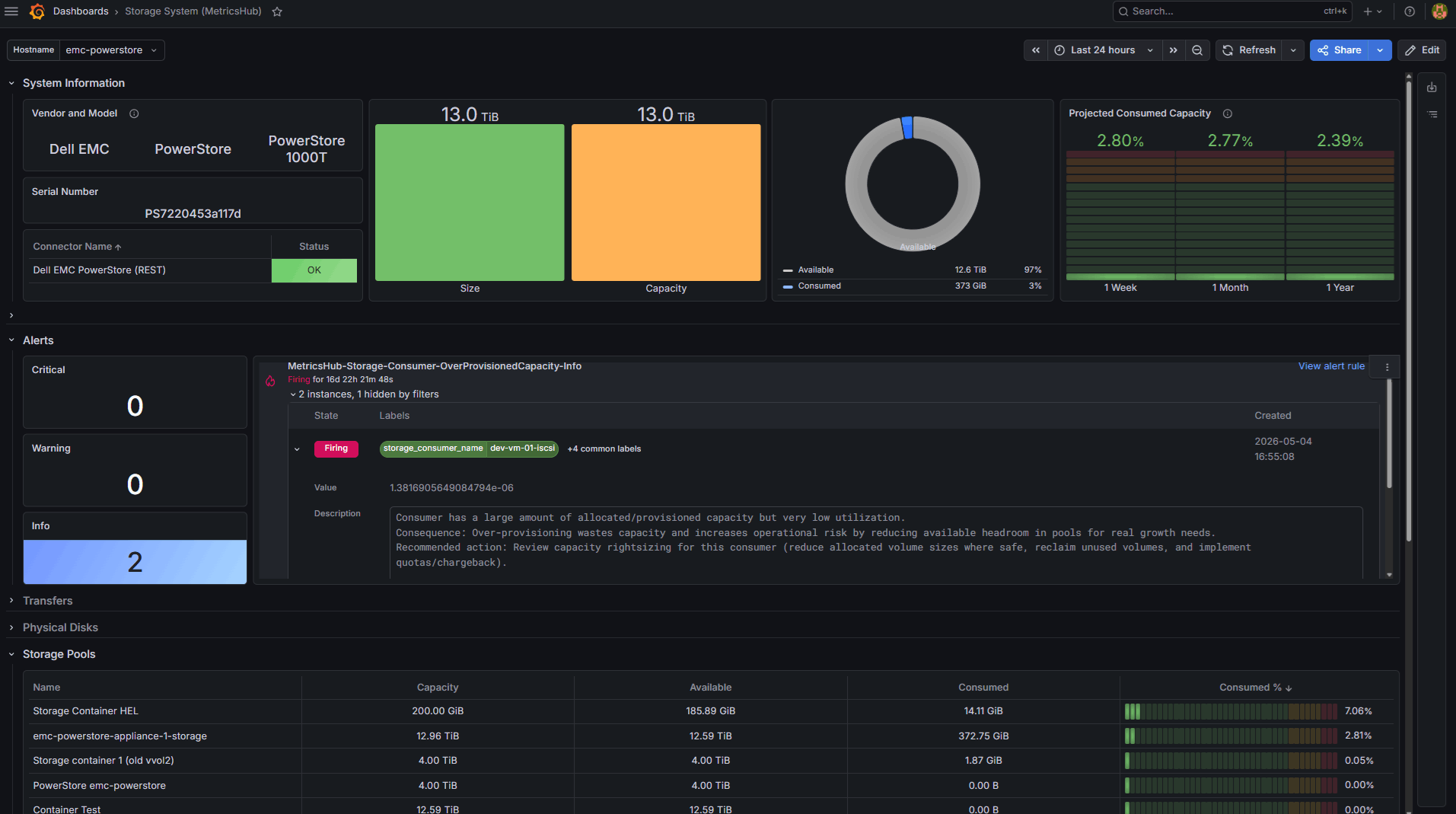Click the Storage Container HEL row name

click(x=85, y=711)
